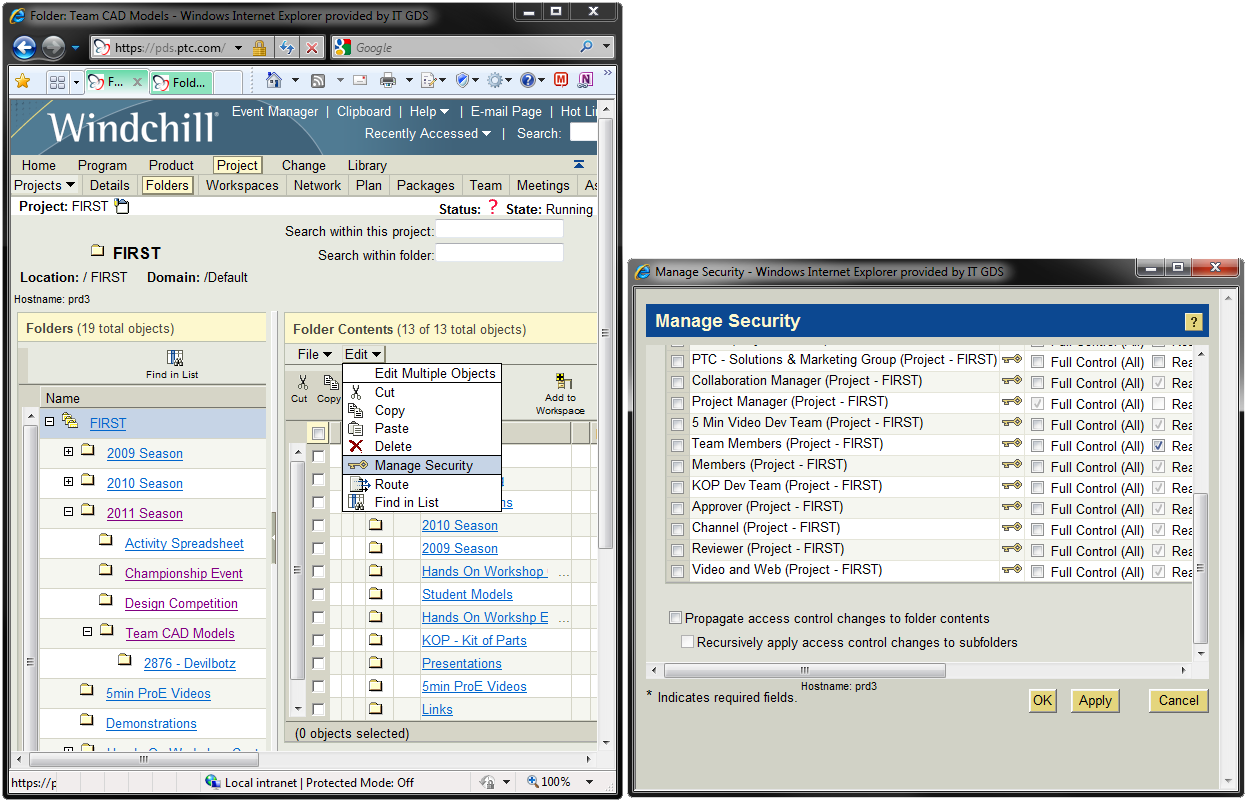Collapse the FIRST root folder tree node

(49, 422)
